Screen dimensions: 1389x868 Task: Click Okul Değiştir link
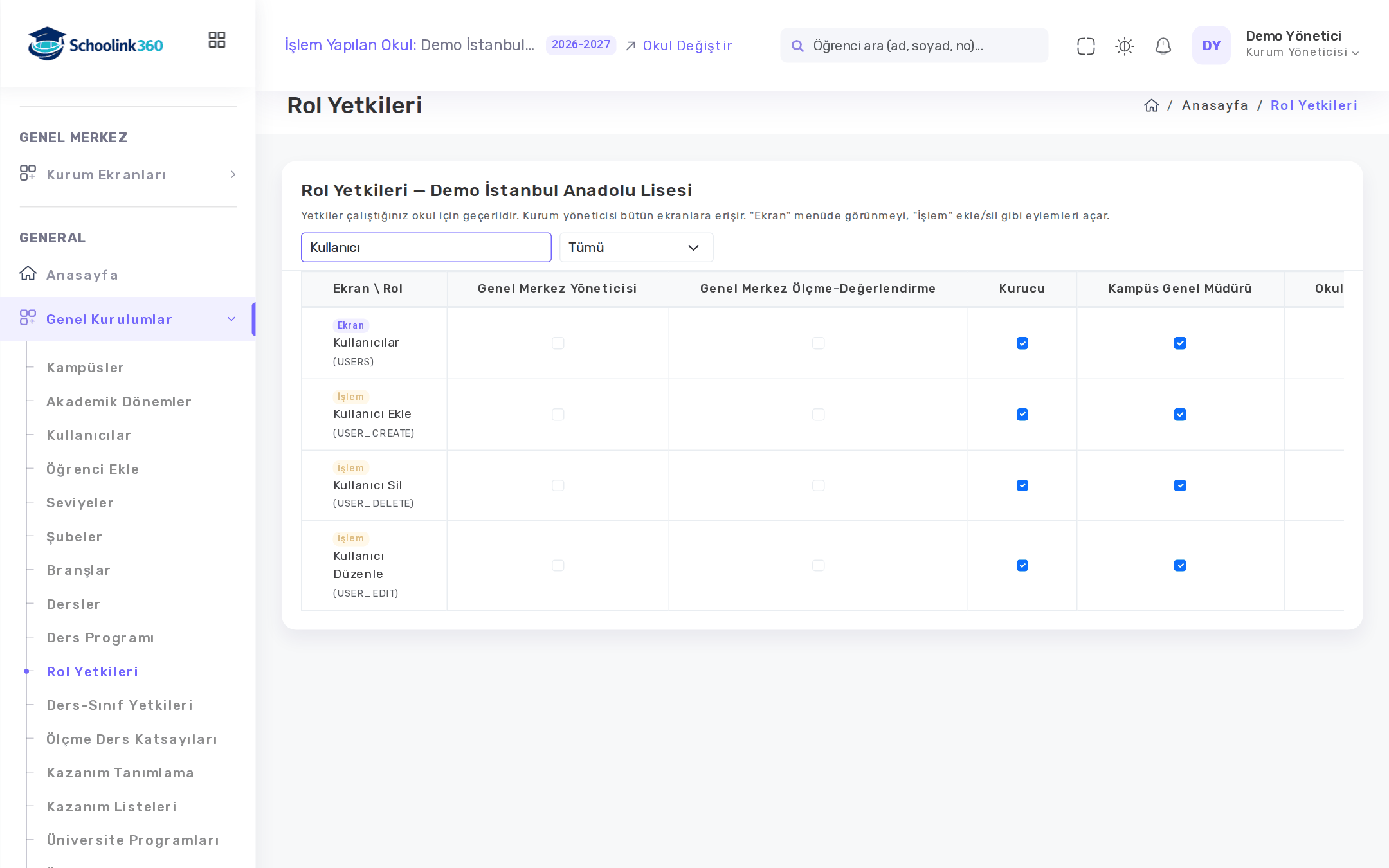687,46
